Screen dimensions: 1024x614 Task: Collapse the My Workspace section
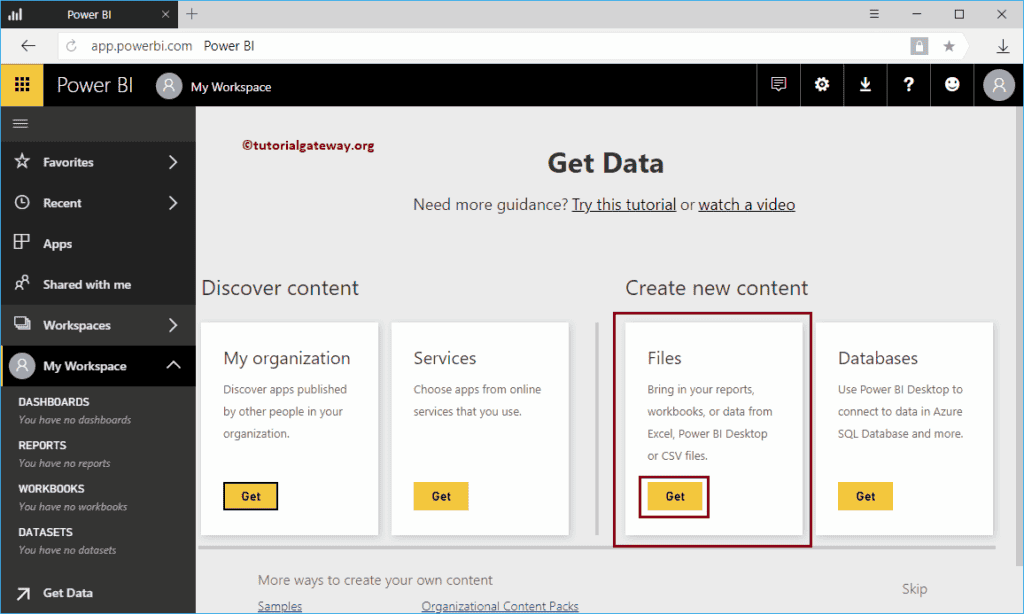click(173, 366)
